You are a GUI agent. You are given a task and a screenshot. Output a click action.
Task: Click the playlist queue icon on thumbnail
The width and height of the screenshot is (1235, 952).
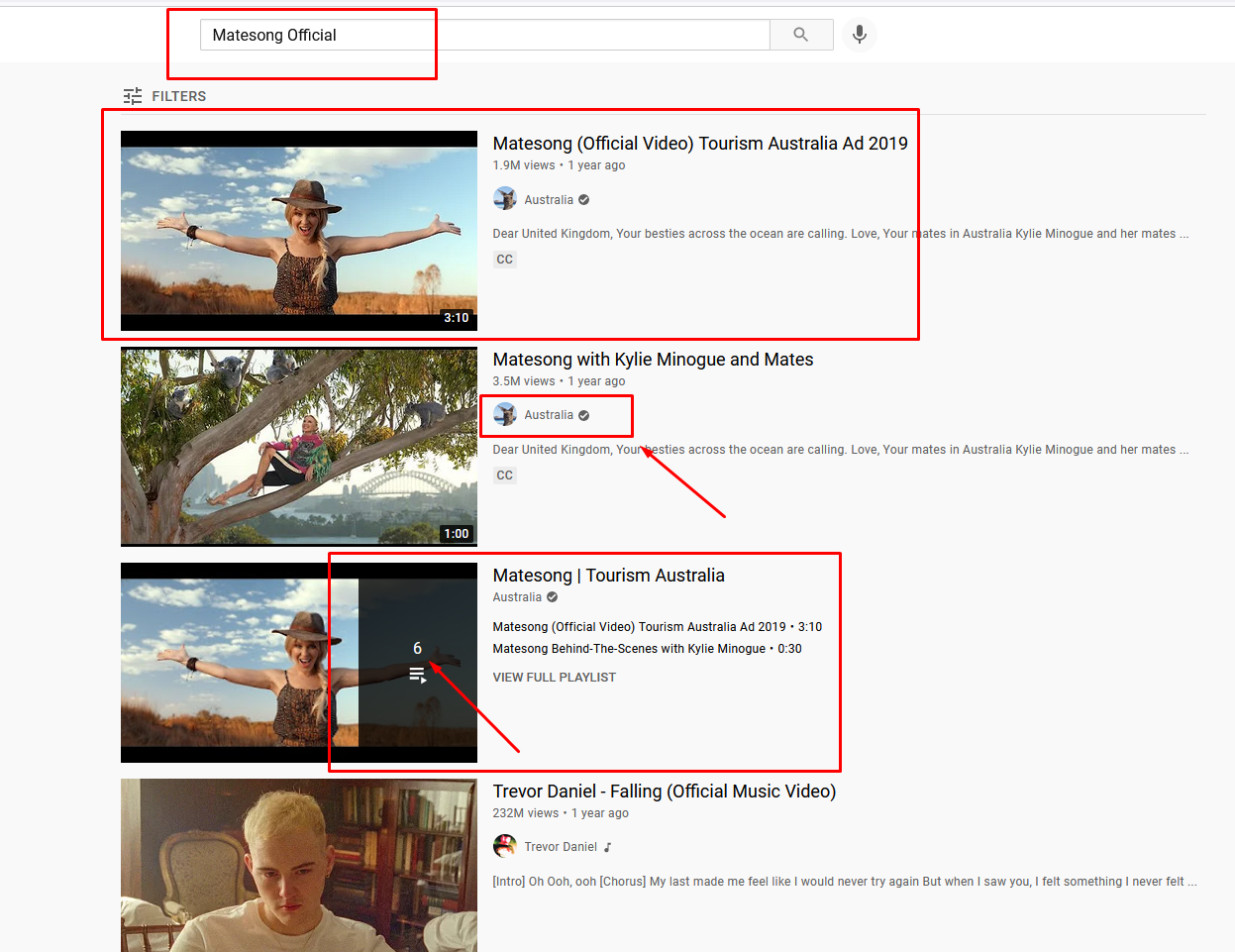[417, 676]
